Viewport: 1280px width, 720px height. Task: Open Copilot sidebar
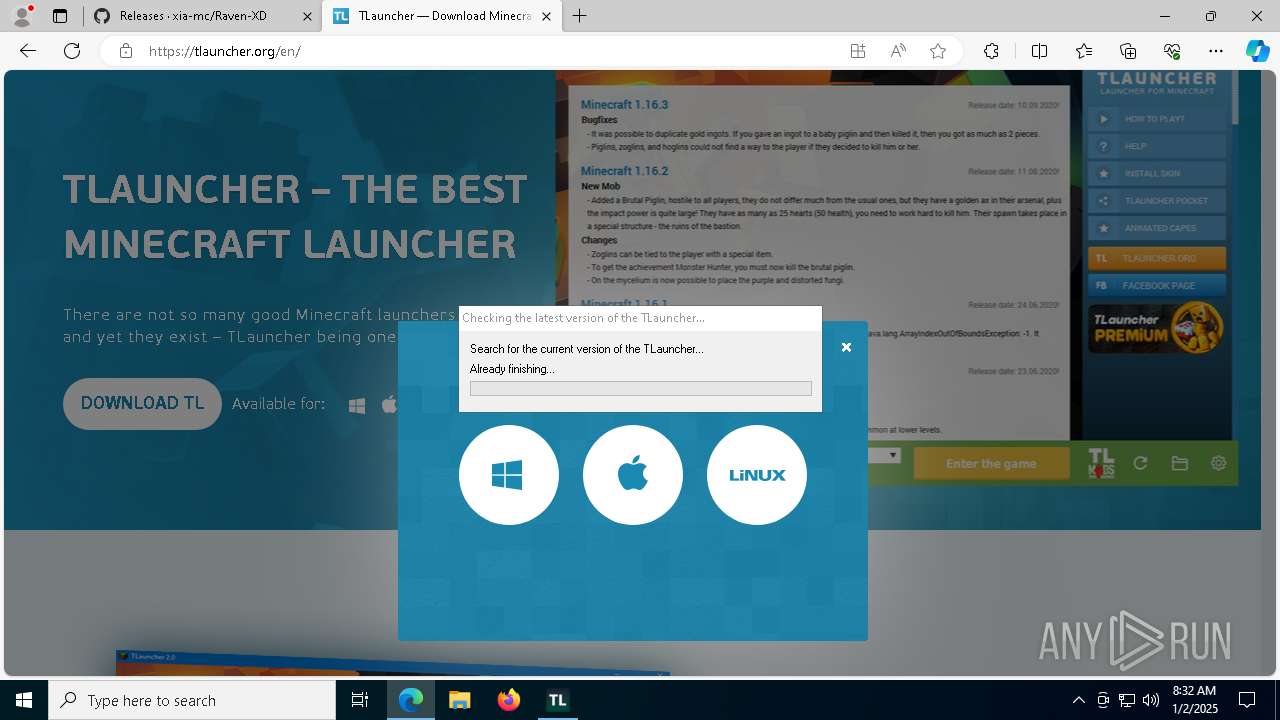(1257, 51)
